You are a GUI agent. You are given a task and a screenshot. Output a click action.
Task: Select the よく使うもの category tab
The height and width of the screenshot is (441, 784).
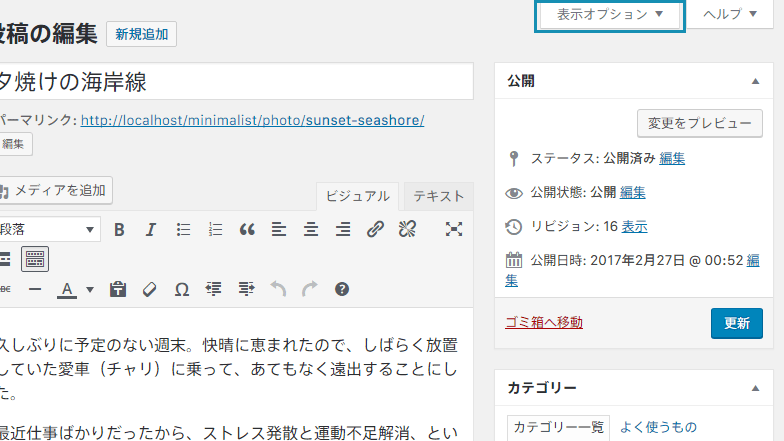pos(657,427)
